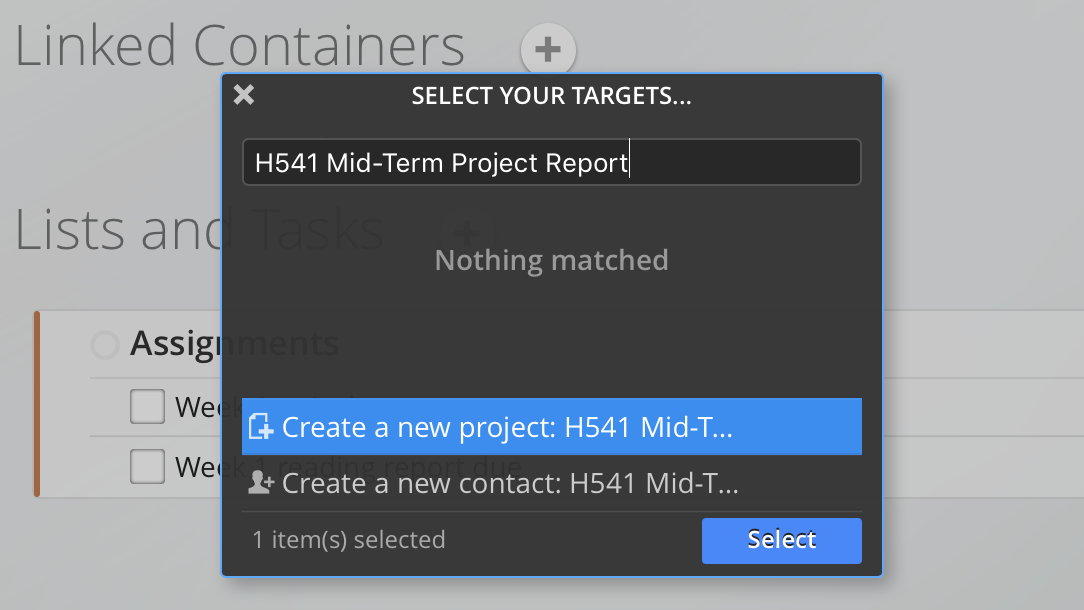Open the Assignments list title
This screenshot has height=610, width=1084.
coord(234,344)
